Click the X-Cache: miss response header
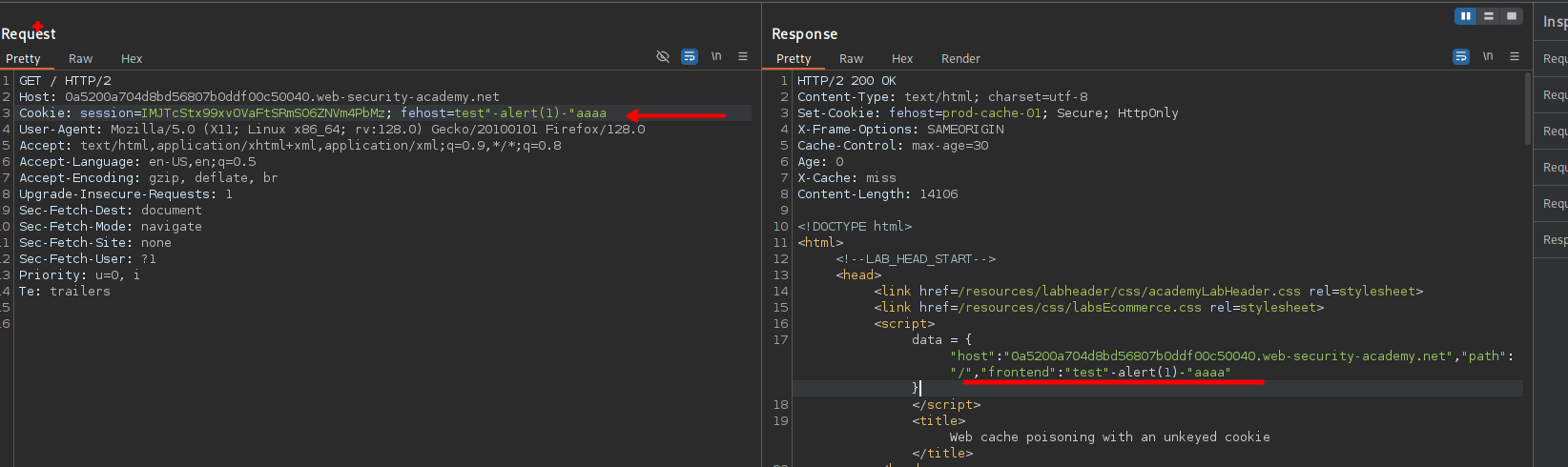1568x467 pixels. (x=847, y=178)
